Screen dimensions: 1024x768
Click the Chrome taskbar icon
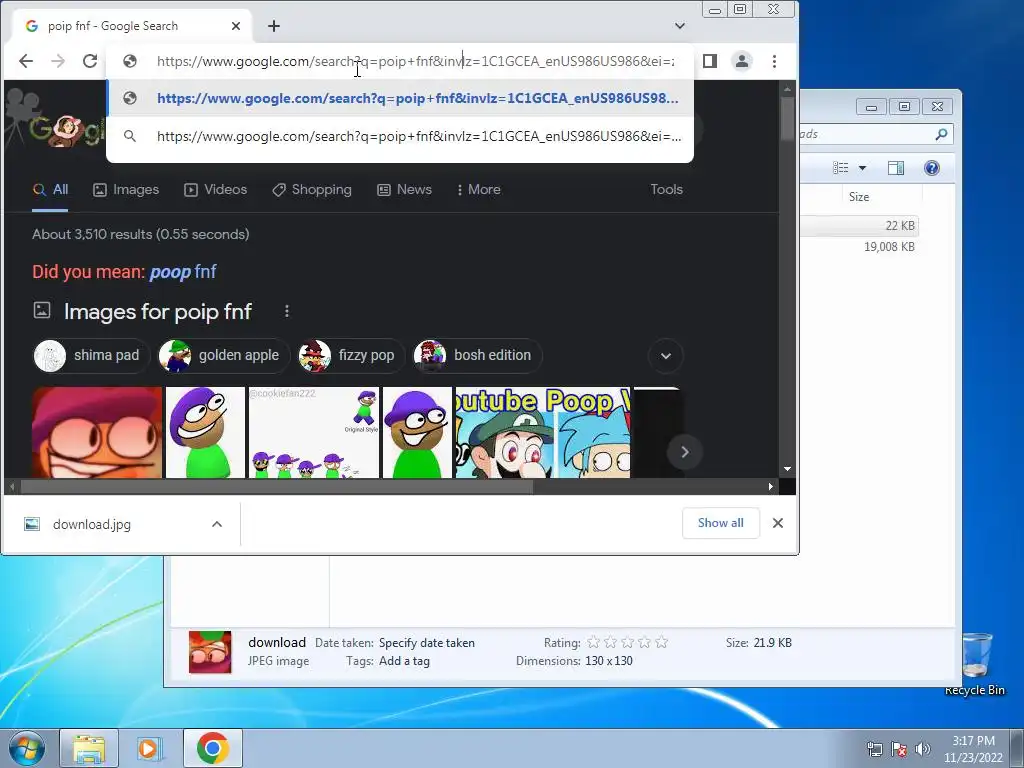(212, 748)
